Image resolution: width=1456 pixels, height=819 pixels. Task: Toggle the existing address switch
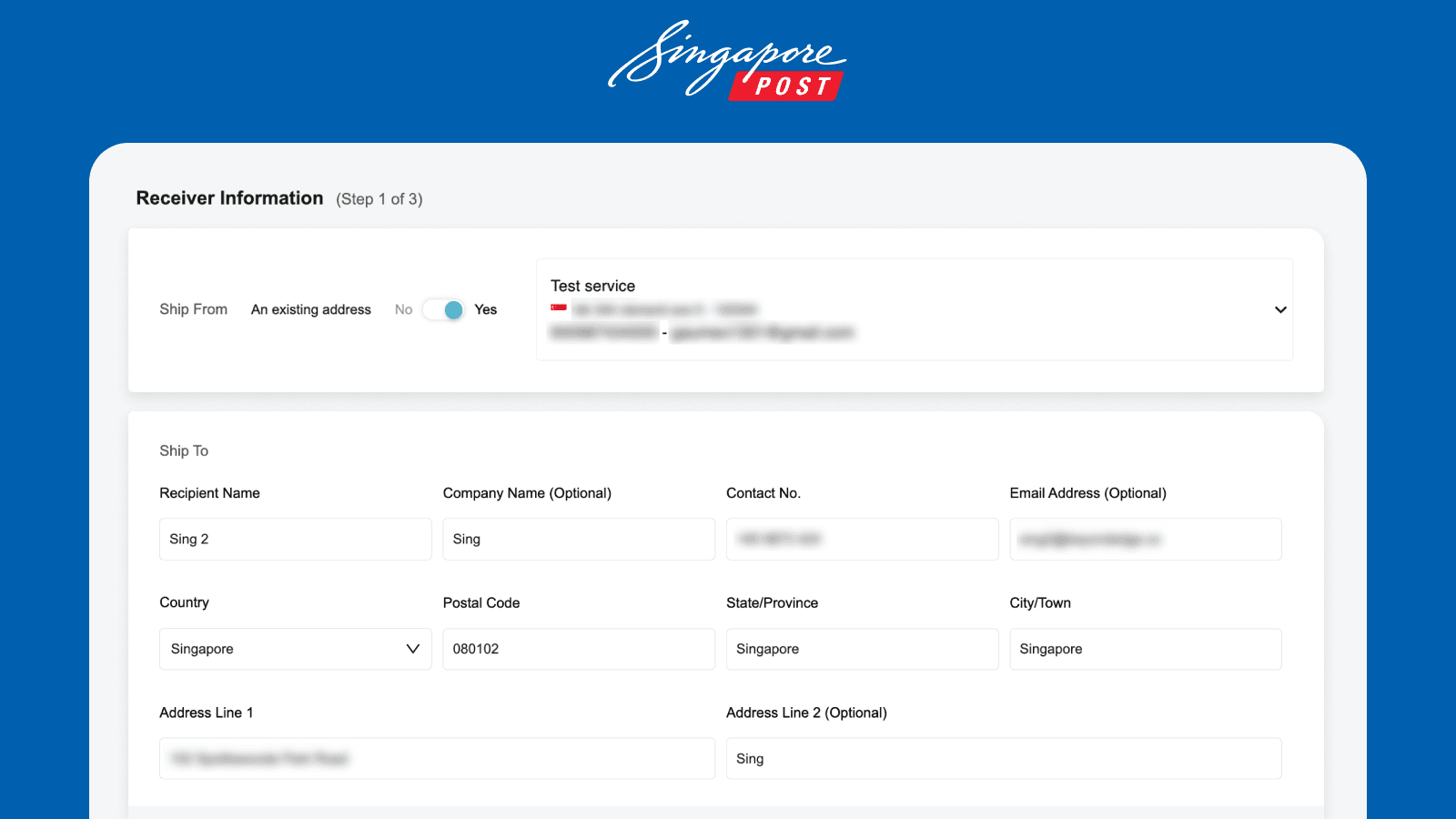(444, 309)
